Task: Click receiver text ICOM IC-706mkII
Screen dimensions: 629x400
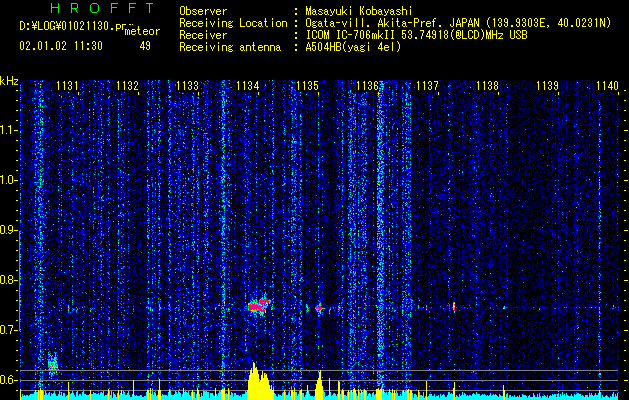Action: pyautogui.click(x=352, y=35)
